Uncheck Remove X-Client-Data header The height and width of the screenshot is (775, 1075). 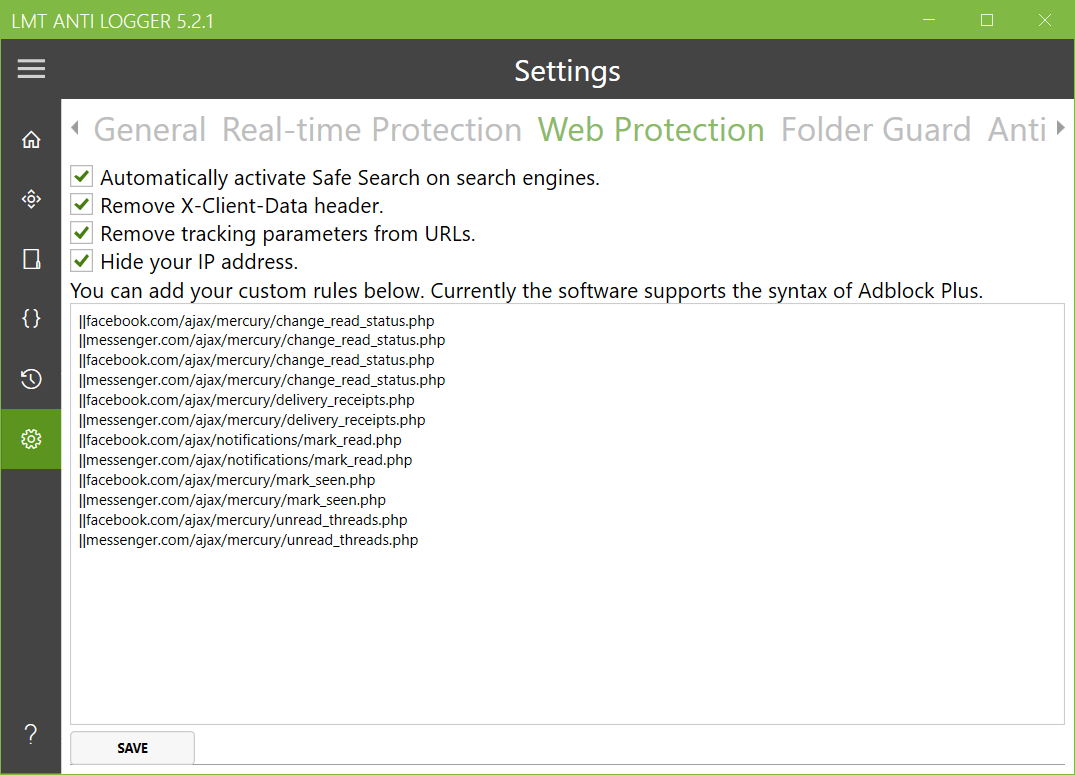point(82,206)
